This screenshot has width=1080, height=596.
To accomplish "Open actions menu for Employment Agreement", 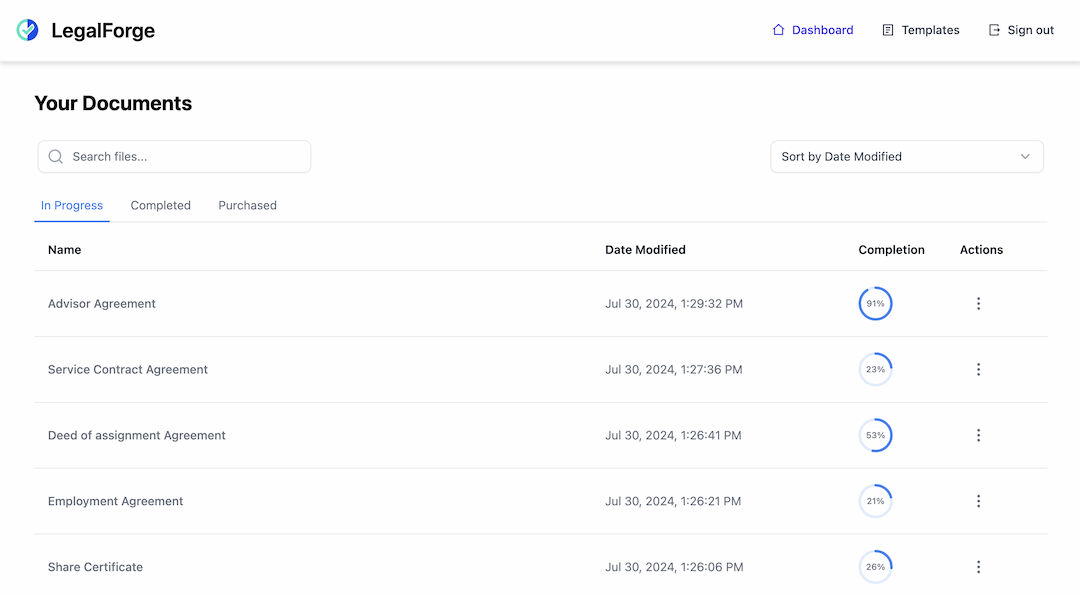I will [978, 501].
